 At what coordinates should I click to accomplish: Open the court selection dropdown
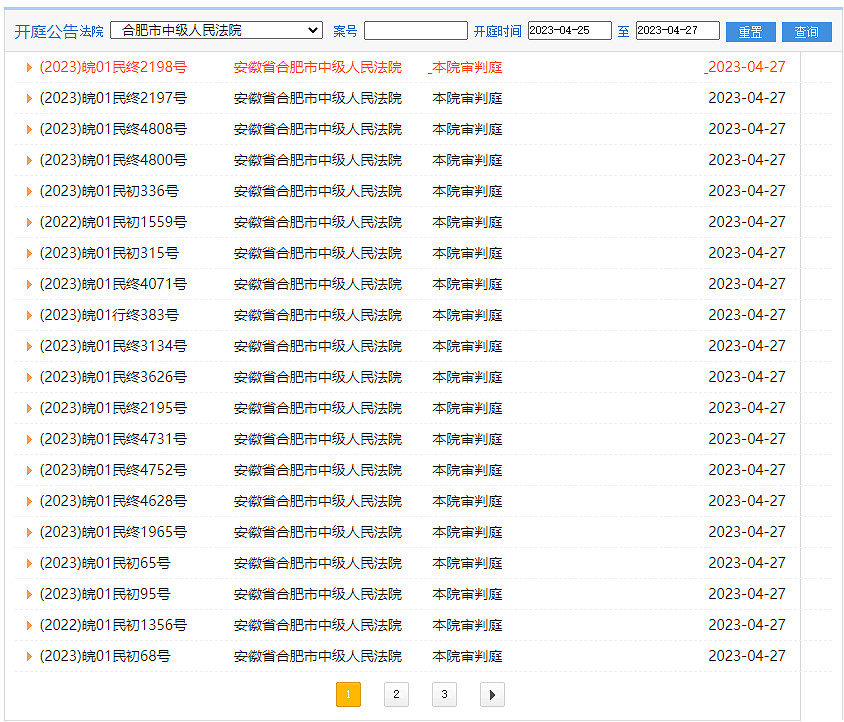coord(216,31)
